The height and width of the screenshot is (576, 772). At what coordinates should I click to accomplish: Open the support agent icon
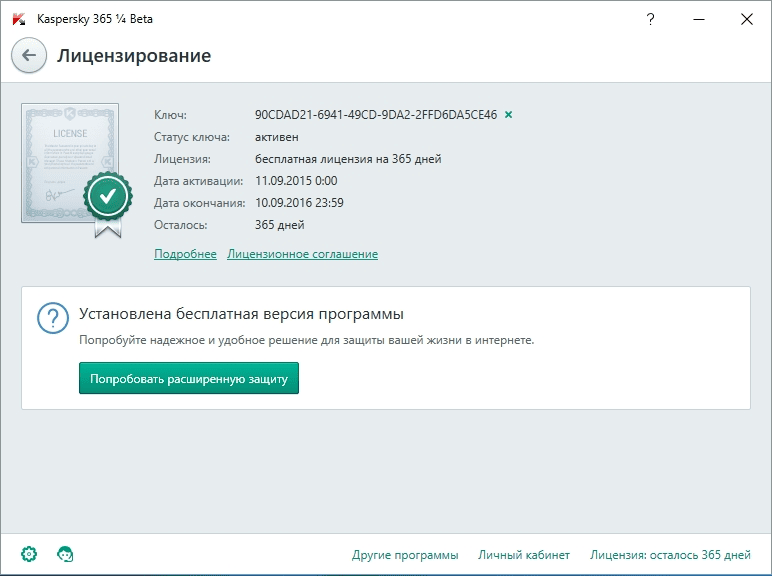[x=65, y=554]
